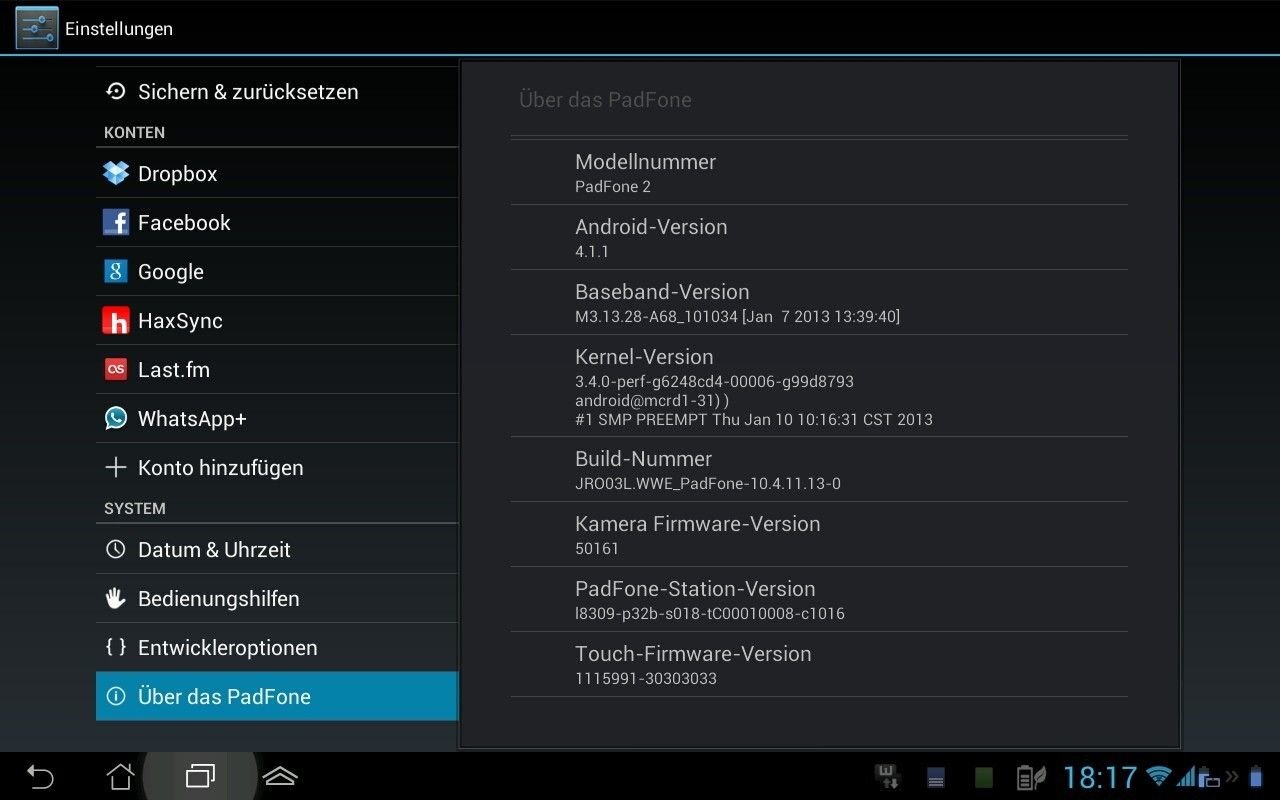The image size is (1280, 800).
Task: Open Entwickleroptionen
Action: 277,647
